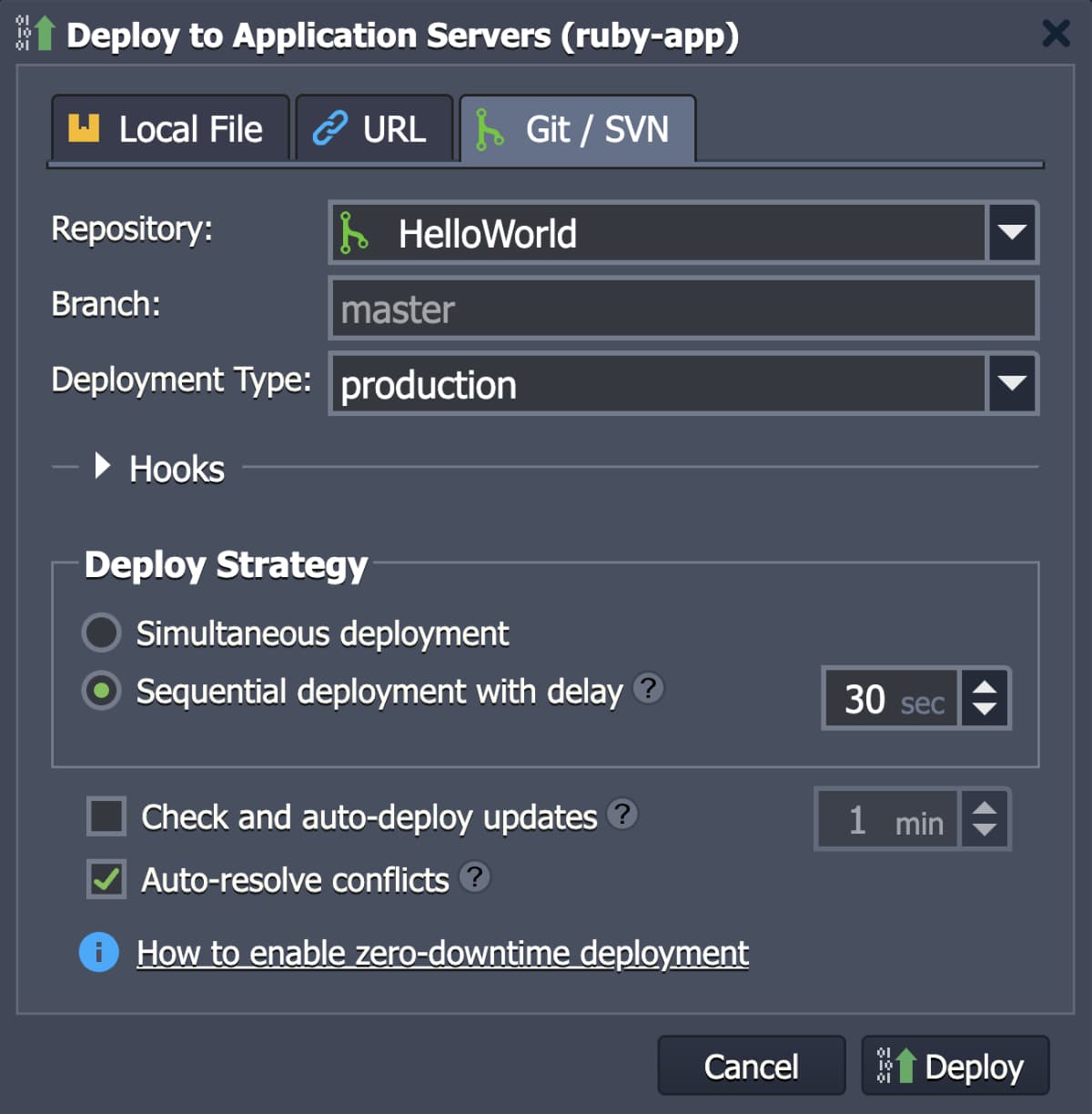Select Simultaneous deployment option

point(102,633)
